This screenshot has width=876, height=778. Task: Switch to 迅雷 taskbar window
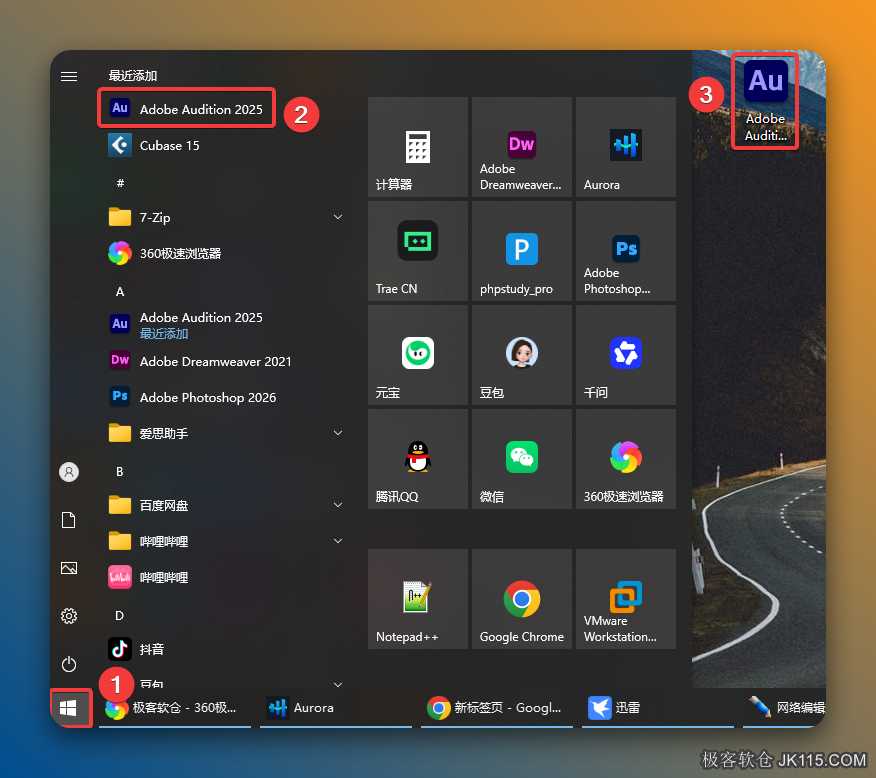coord(658,708)
